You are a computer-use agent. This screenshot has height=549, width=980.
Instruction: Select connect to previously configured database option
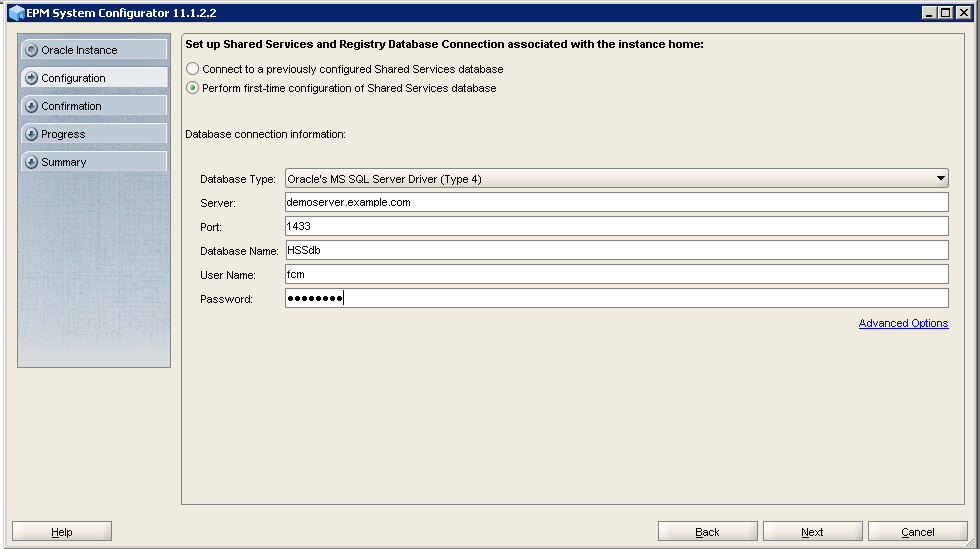click(x=193, y=70)
